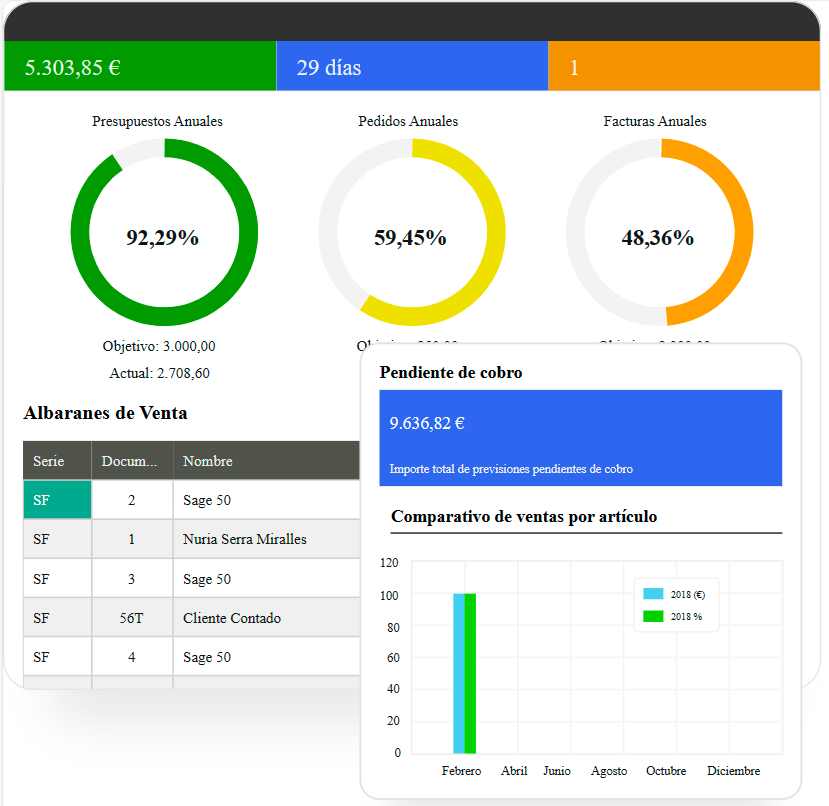The width and height of the screenshot is (829, 806).
Task: Click the Pendiente de cobro heading
Action: pos(451,372)
